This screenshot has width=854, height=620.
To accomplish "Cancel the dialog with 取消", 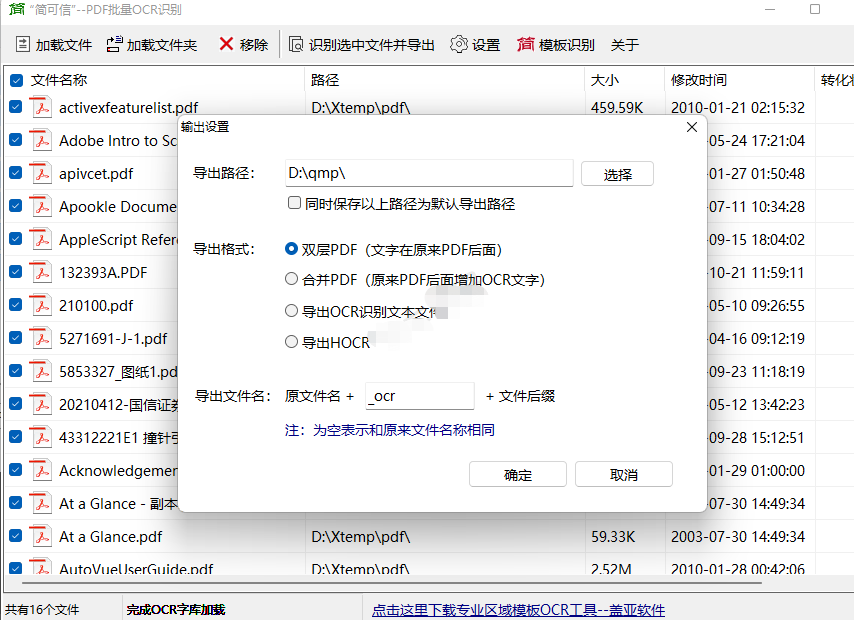I will [x=623, y=475].
